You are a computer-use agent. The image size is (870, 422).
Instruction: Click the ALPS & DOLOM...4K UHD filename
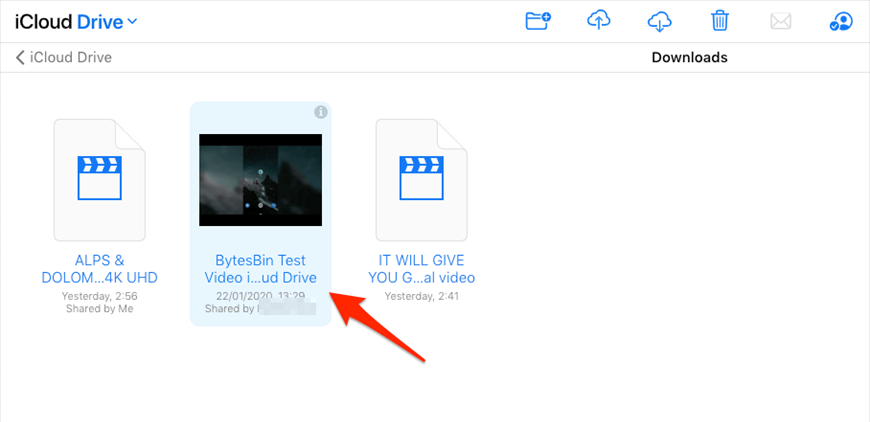[99, 269]
